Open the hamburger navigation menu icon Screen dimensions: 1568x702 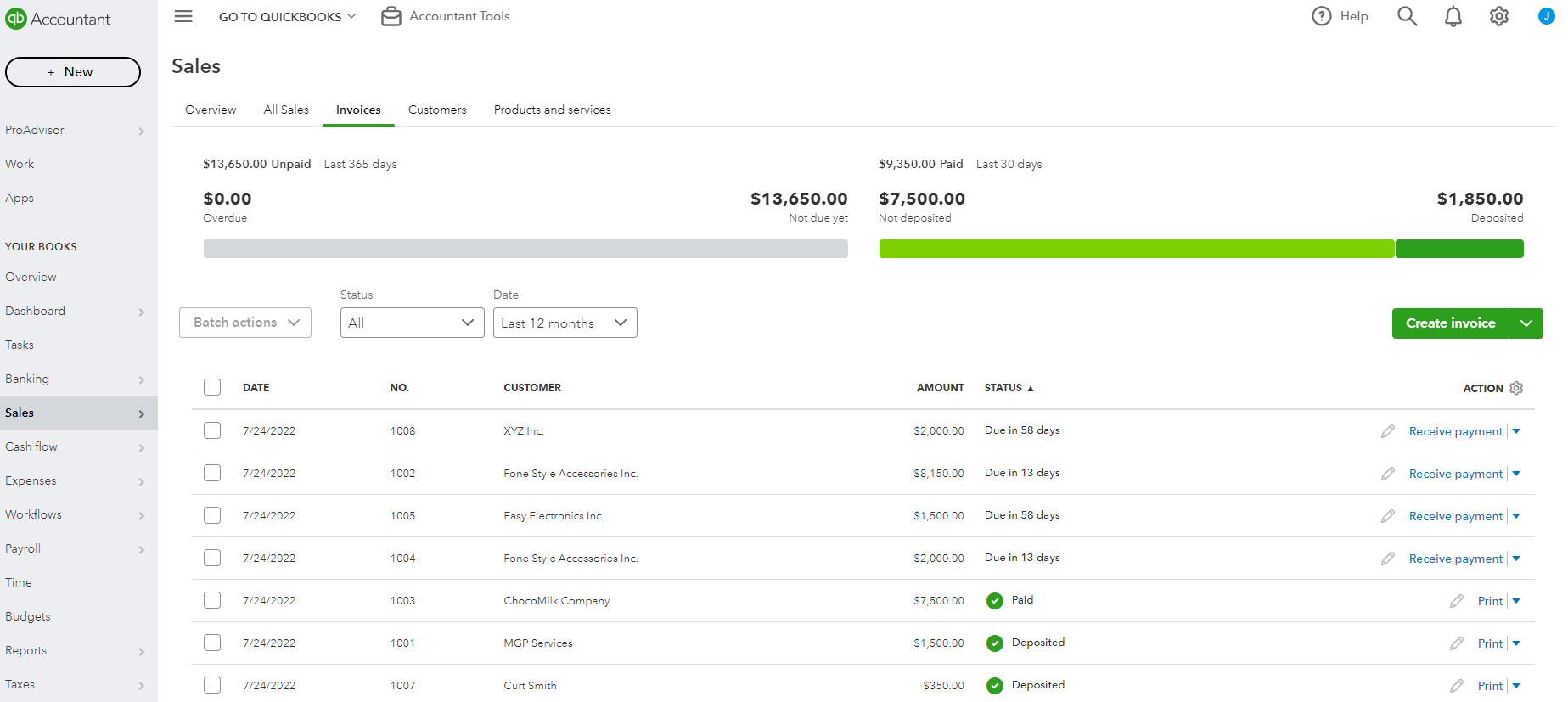(183, 16)
